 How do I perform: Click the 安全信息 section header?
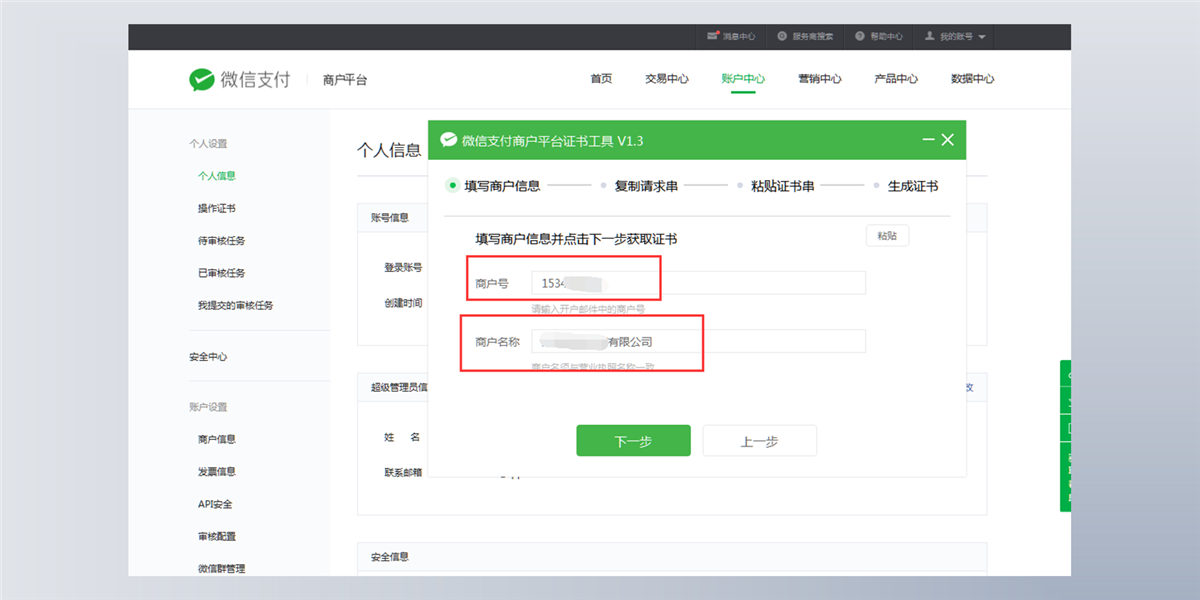click(x=390, y=557)
